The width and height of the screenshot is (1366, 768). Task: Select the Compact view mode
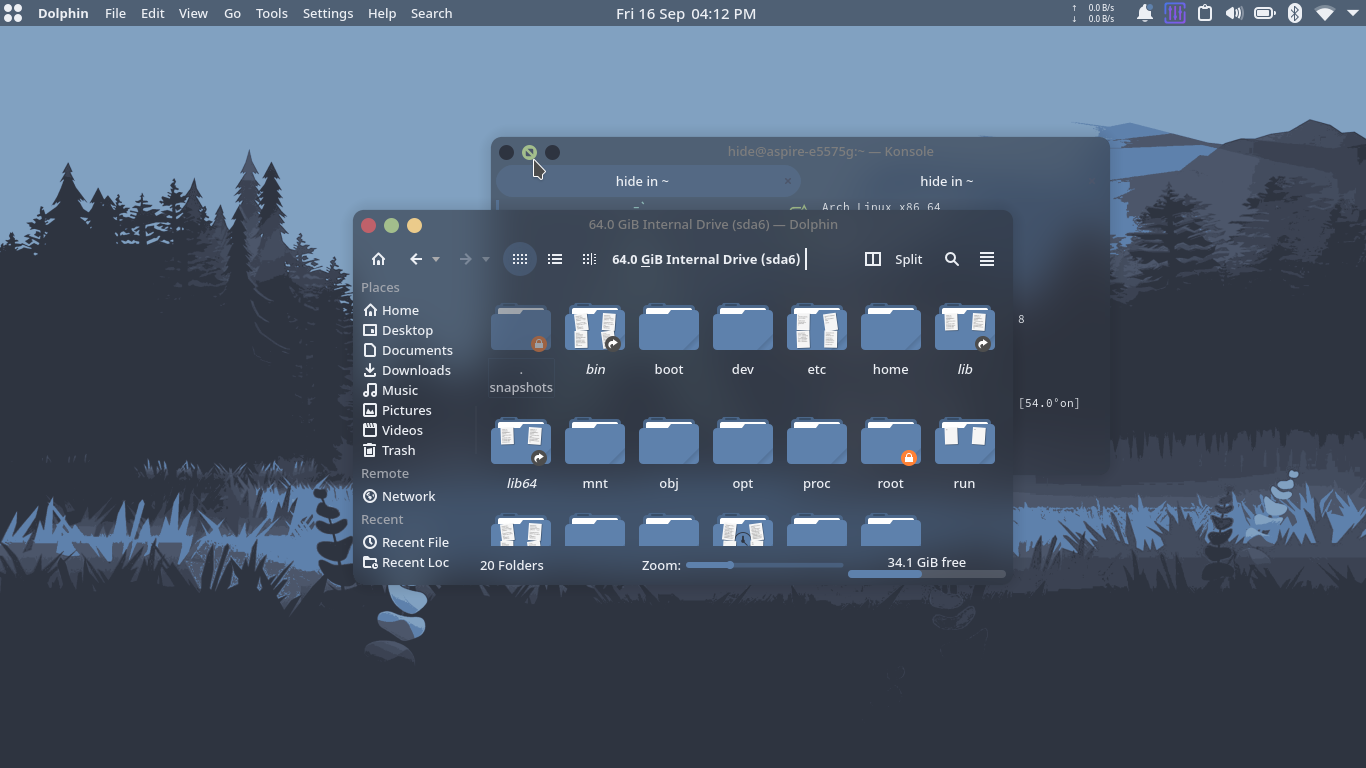(589, 259)
